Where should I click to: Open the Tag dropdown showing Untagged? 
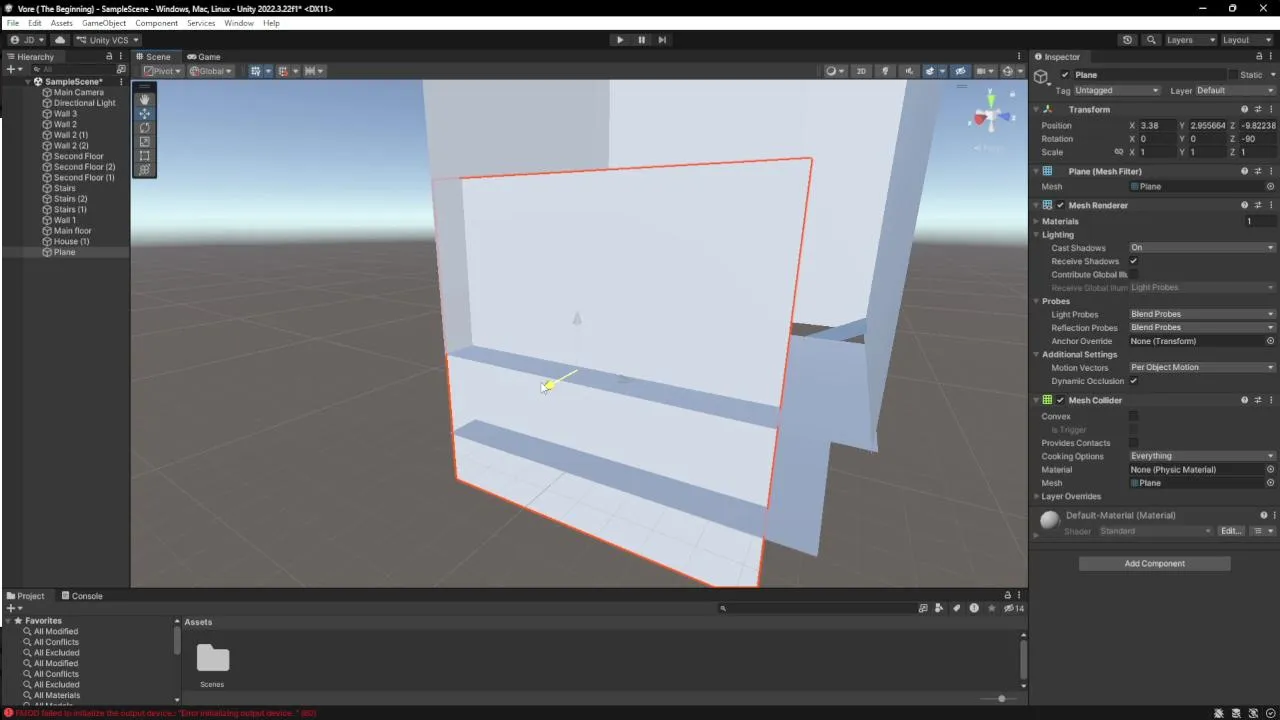click(x=1117, y=90)
